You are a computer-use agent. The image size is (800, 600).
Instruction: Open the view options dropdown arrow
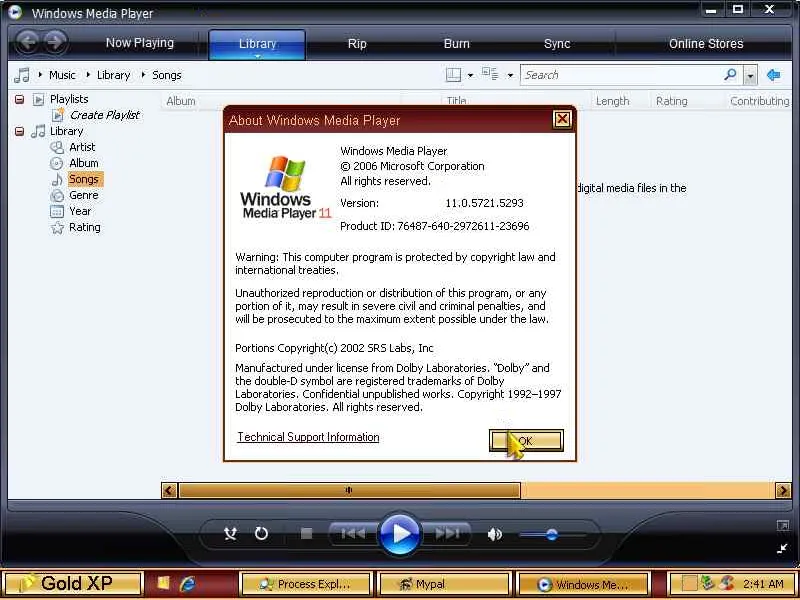510,76
